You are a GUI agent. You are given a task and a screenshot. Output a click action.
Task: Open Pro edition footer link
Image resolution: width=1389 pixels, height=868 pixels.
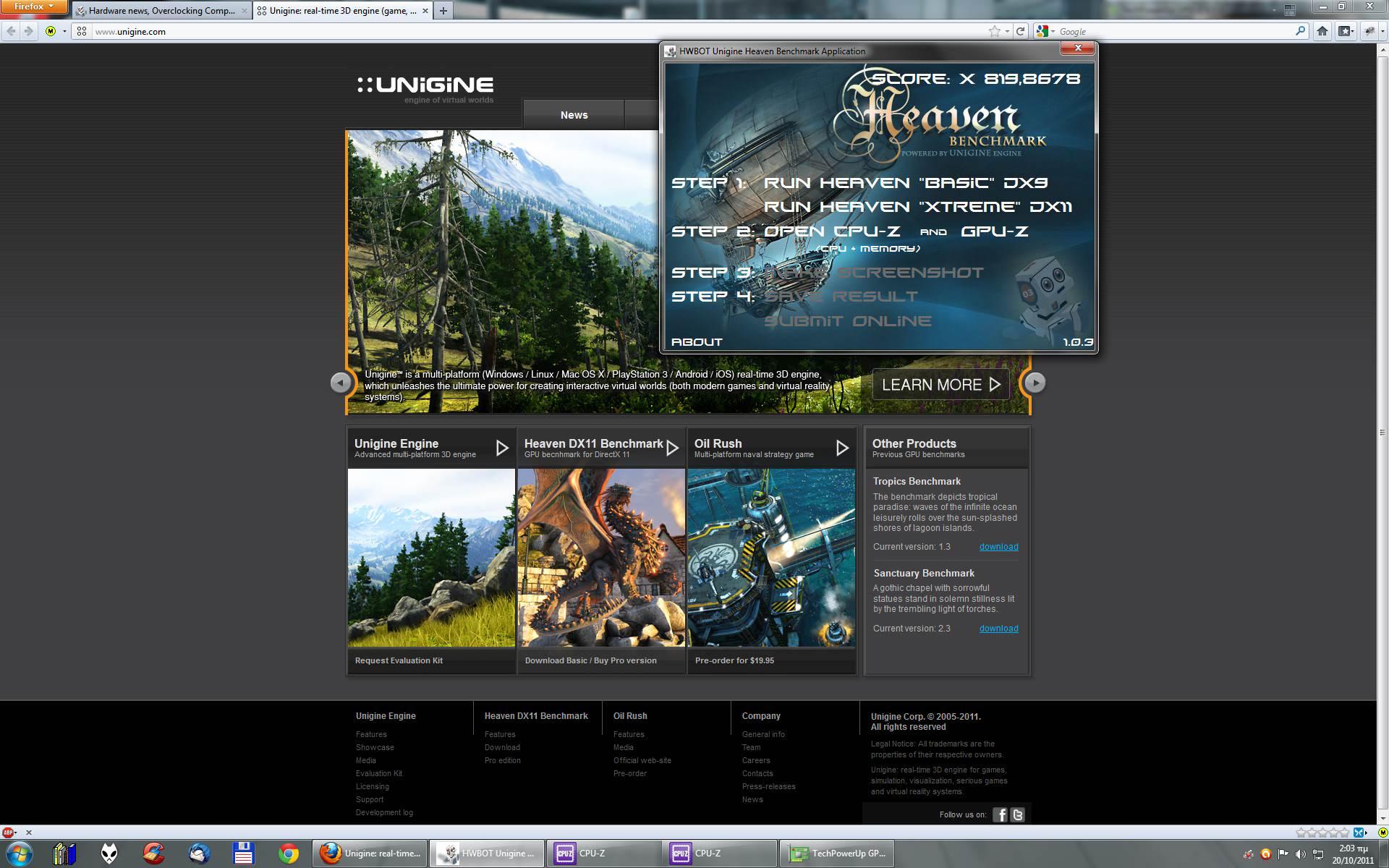point(502,760)
